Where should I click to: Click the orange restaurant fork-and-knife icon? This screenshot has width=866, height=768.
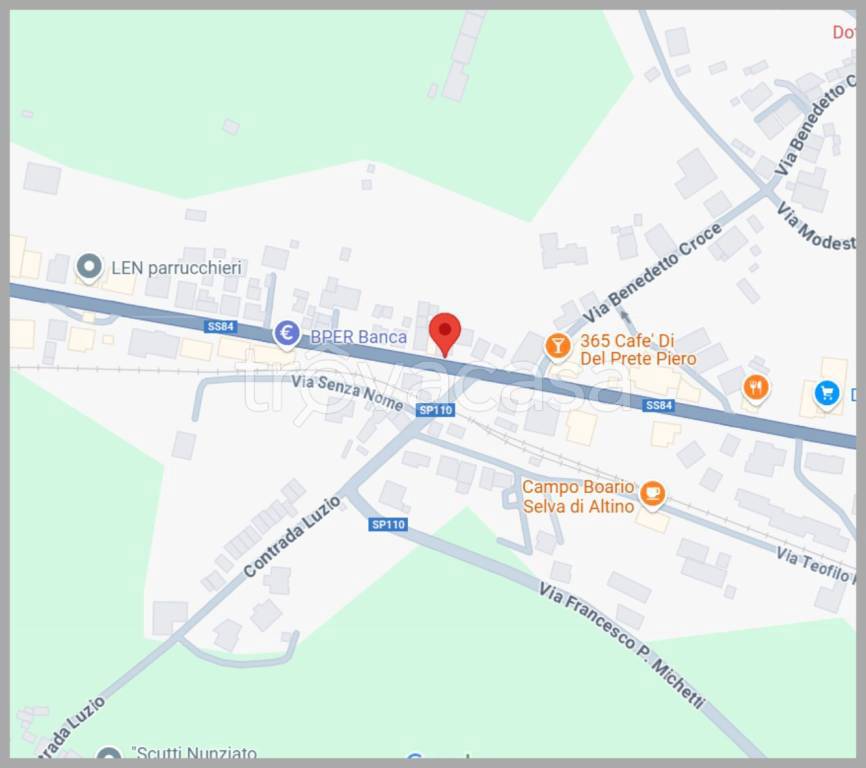coord(756,388)
